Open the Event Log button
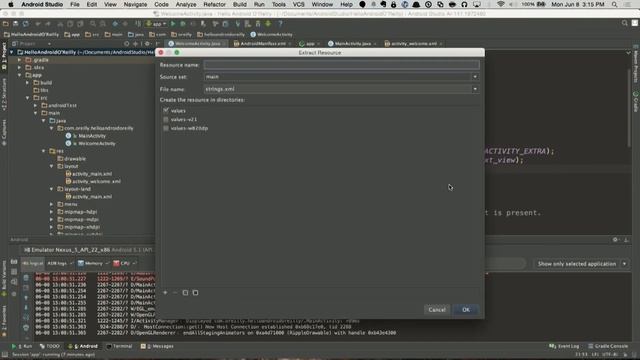The height and width of the screenshot is (360, 640). coord(564,346)
